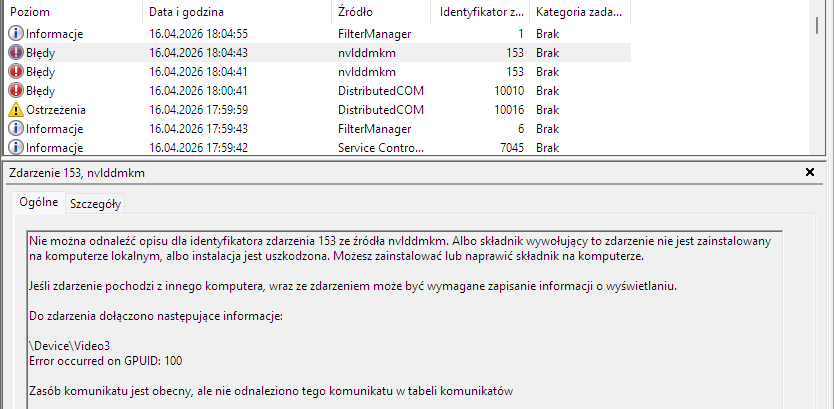
Task: Close the event 153 details pane
Action: tap(810, 173)
